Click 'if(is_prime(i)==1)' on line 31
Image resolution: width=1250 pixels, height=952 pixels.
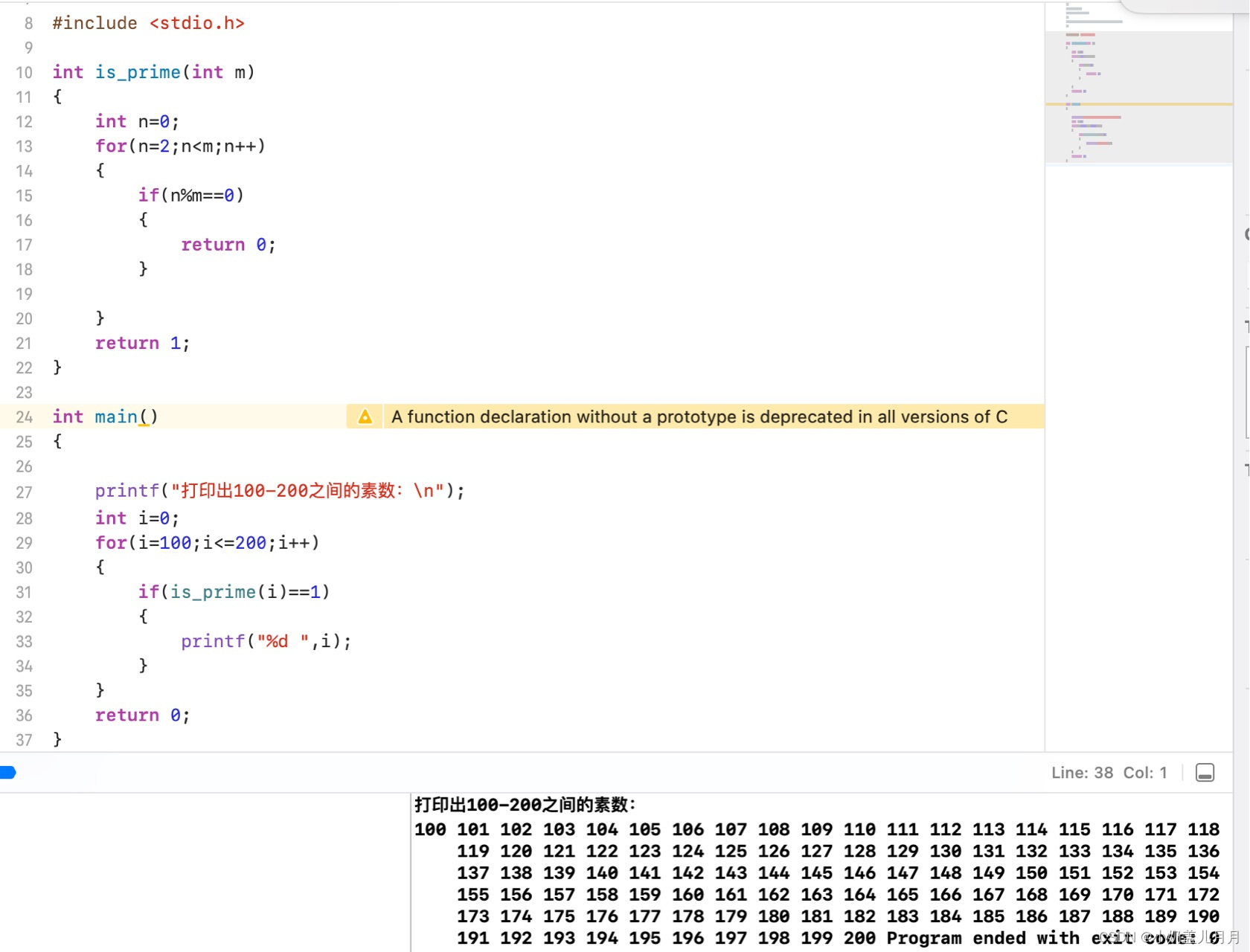tap(234, 592)
